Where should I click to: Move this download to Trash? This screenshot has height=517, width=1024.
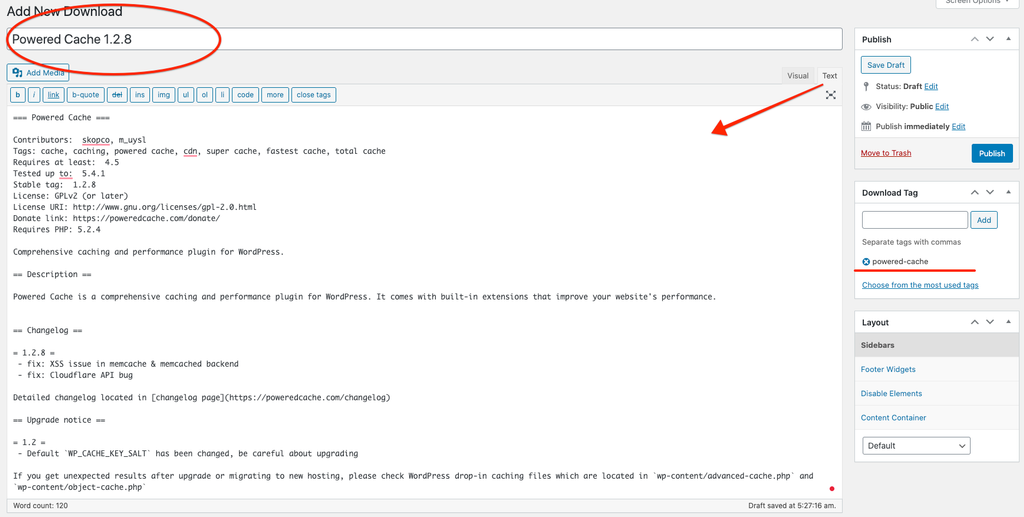[x=886, y=153]
